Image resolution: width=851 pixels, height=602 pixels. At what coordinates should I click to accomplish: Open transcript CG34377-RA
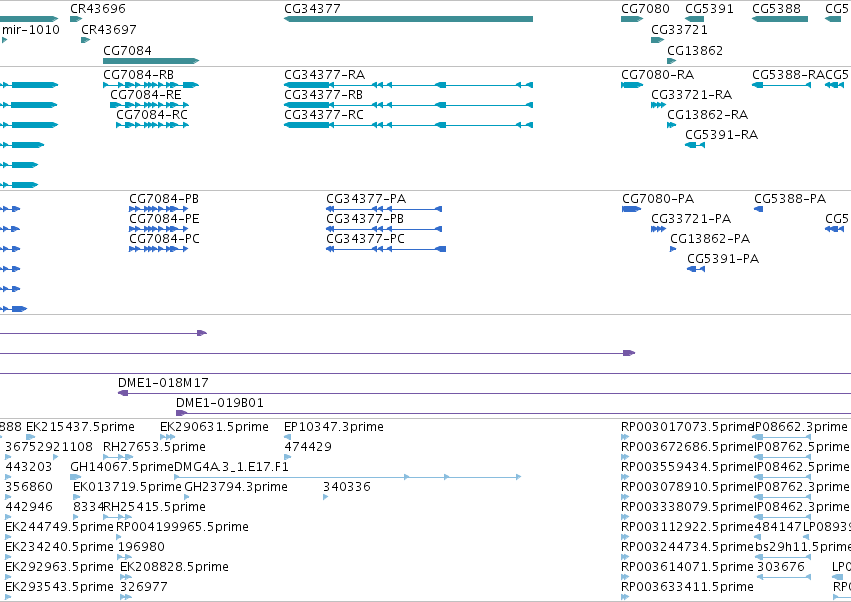[325, 75]
